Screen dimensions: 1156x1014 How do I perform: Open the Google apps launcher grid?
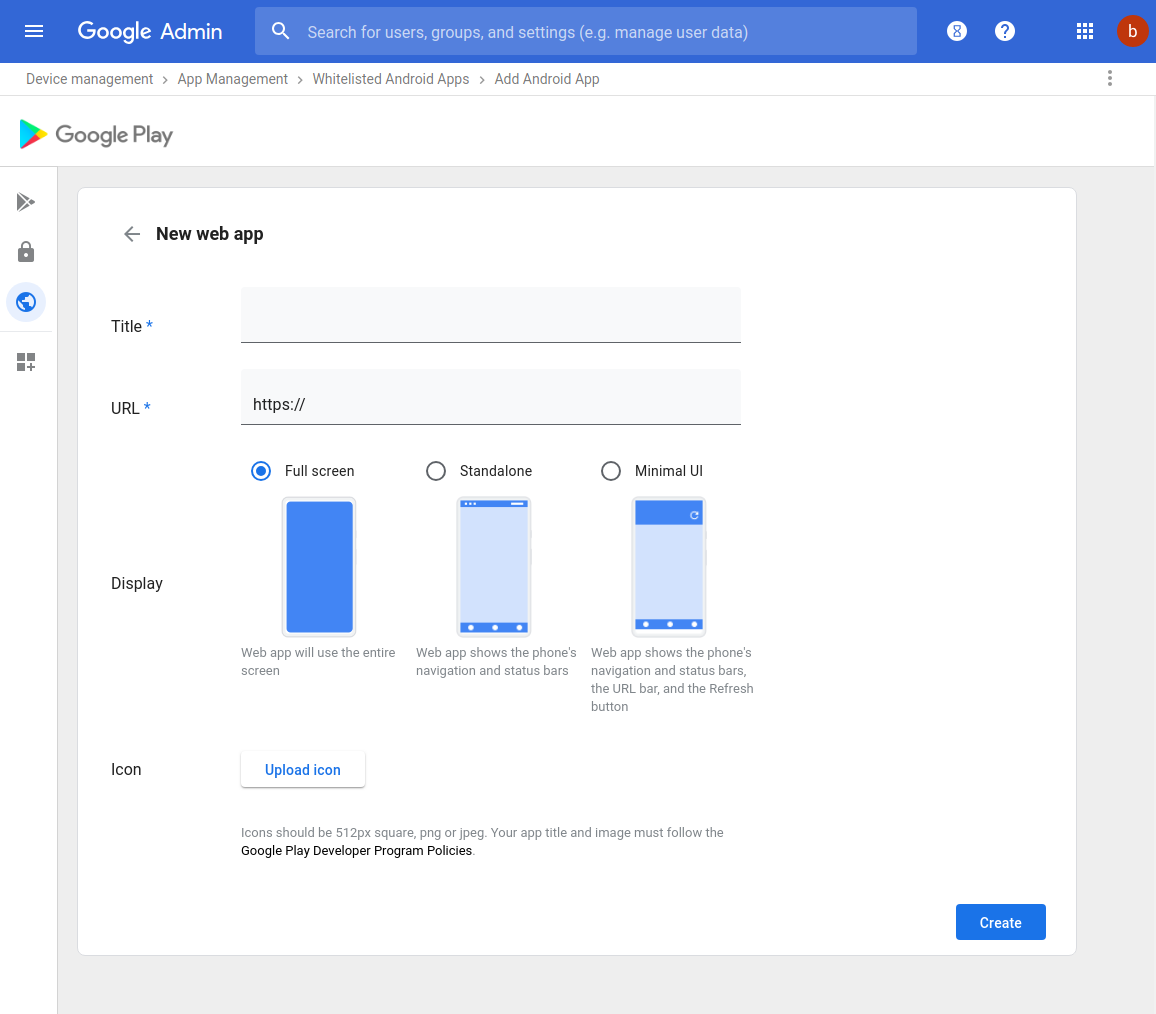click(x=1085, y=31)
